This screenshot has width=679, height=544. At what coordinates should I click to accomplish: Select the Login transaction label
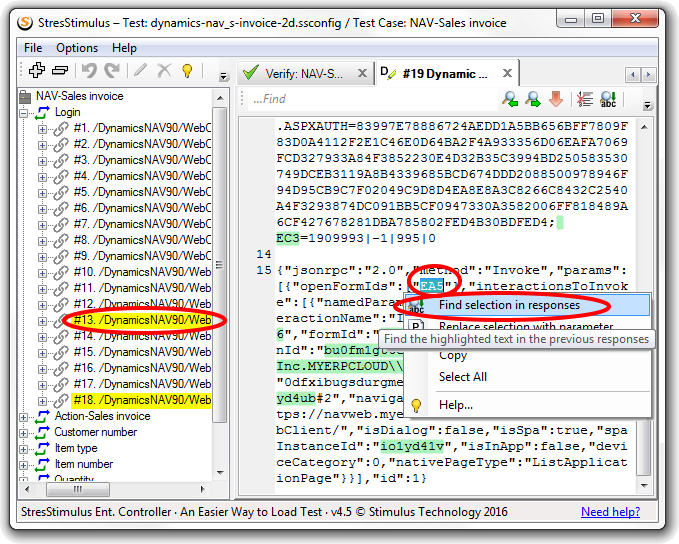pos(68,112)
